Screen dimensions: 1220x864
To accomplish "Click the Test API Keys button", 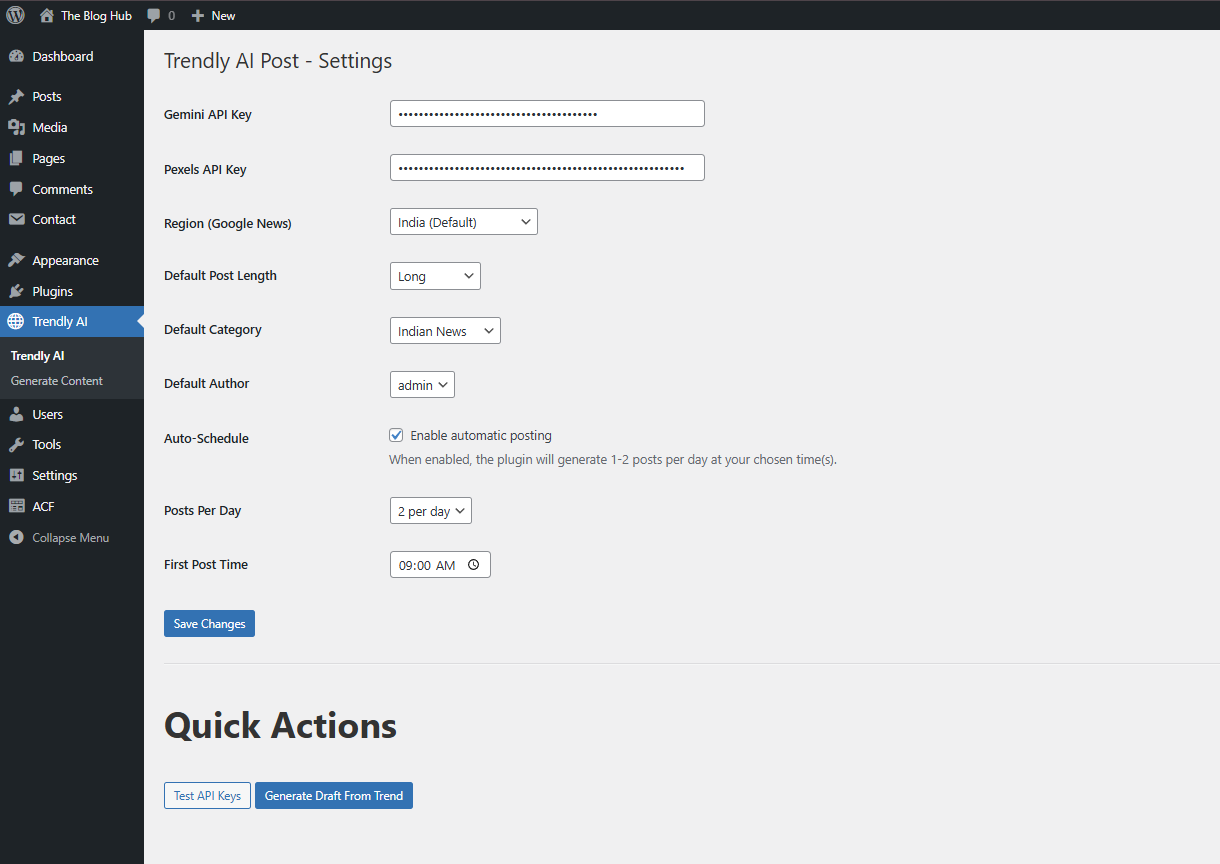I will [x=207, y=796].
